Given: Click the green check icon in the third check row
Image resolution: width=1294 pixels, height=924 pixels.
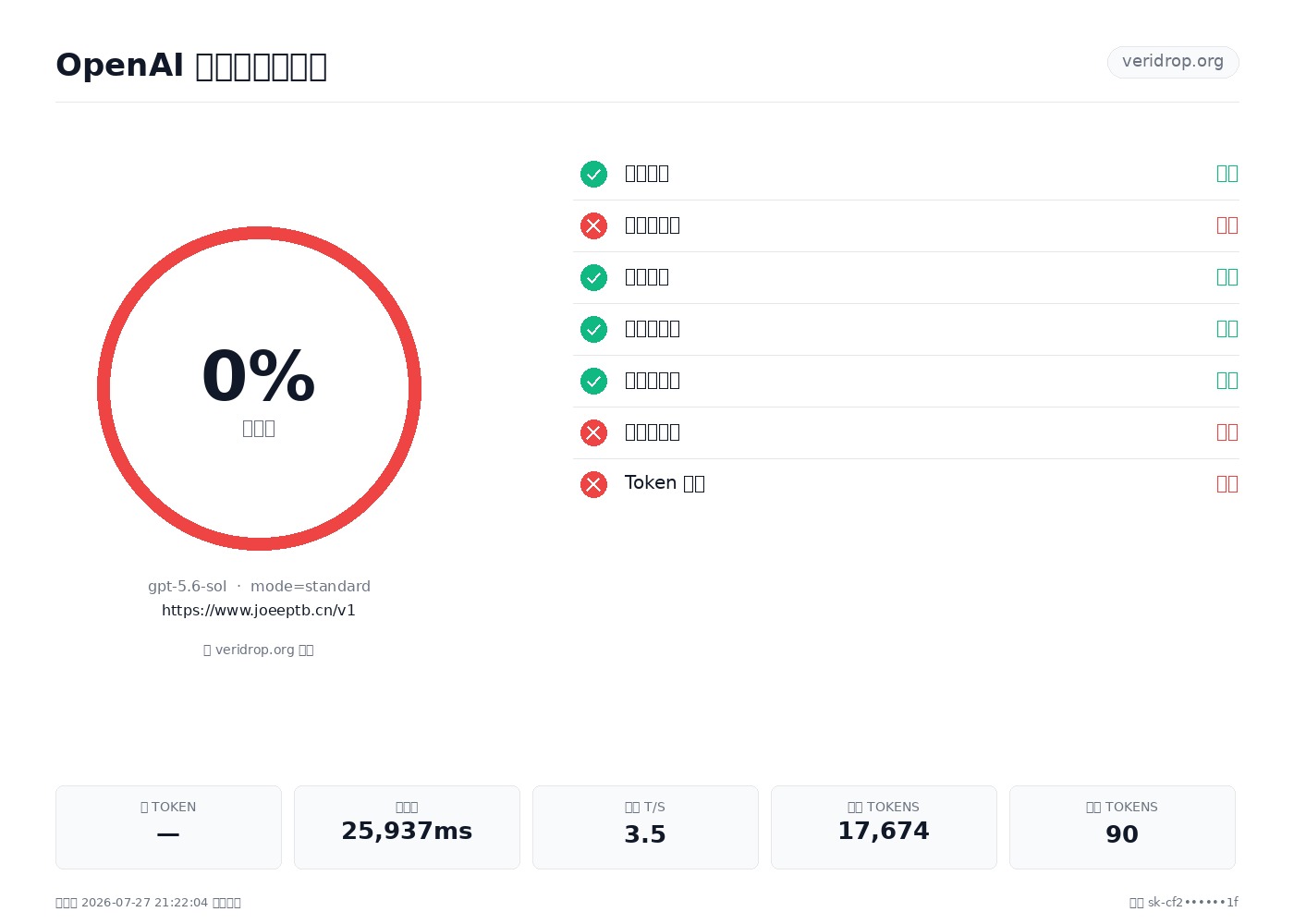Looking at the screenshot, I should click(593, 277).
